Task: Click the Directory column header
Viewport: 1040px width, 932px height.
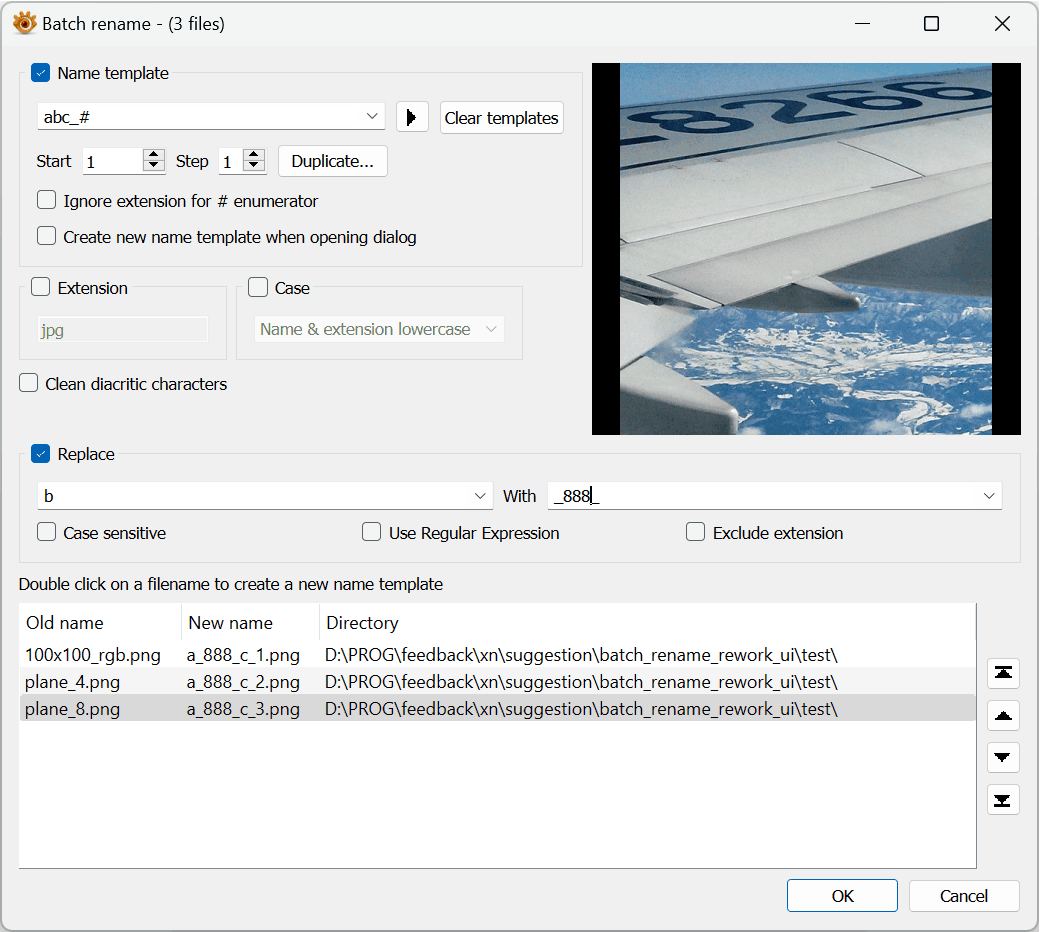Action: click(x=362, y=623)
